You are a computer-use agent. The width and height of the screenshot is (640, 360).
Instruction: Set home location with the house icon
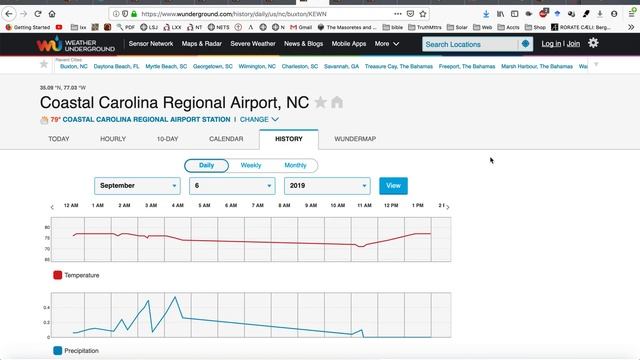click(x=337, y=102)
